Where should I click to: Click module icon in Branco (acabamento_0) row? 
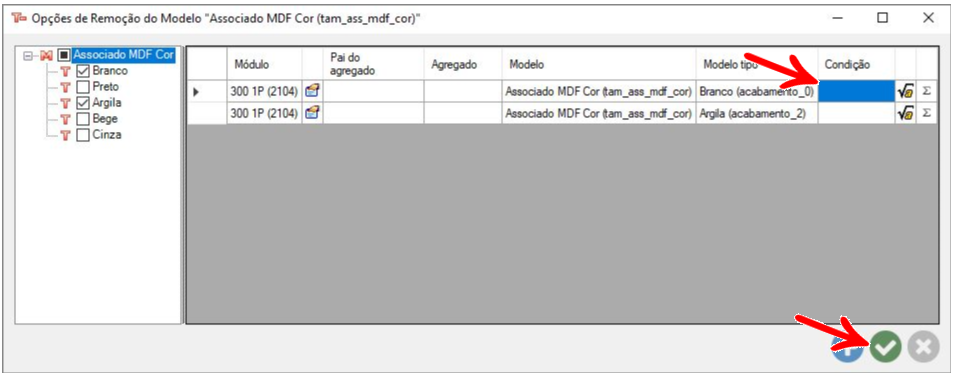point(312,91)
